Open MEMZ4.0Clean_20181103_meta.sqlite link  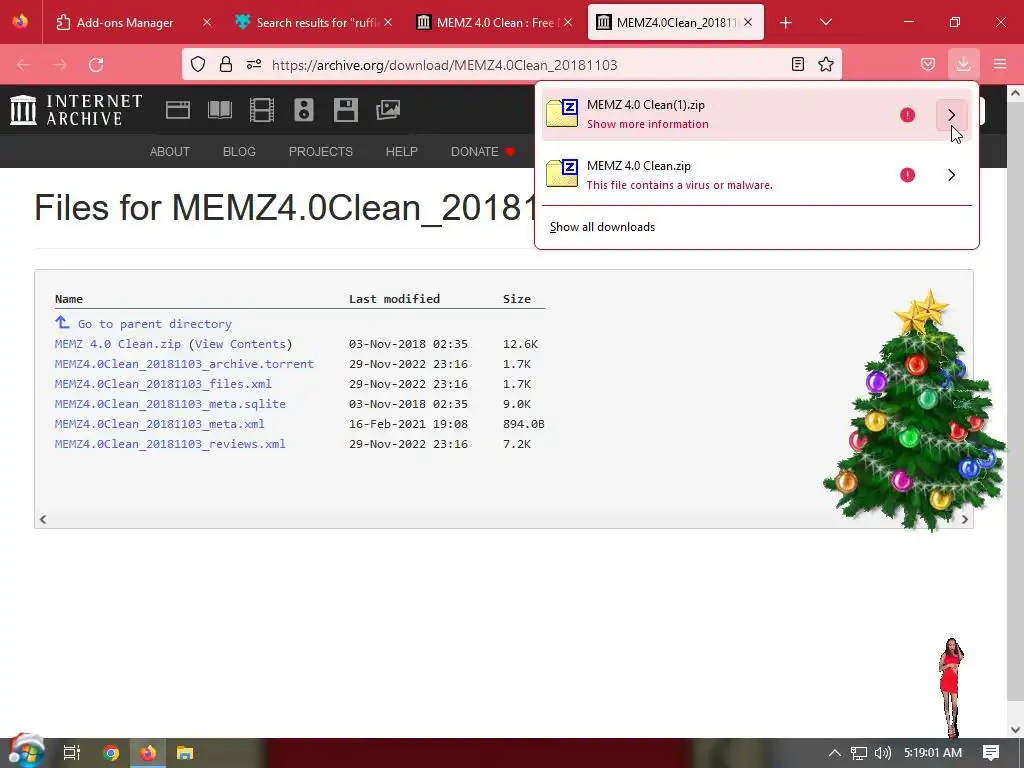170,404
